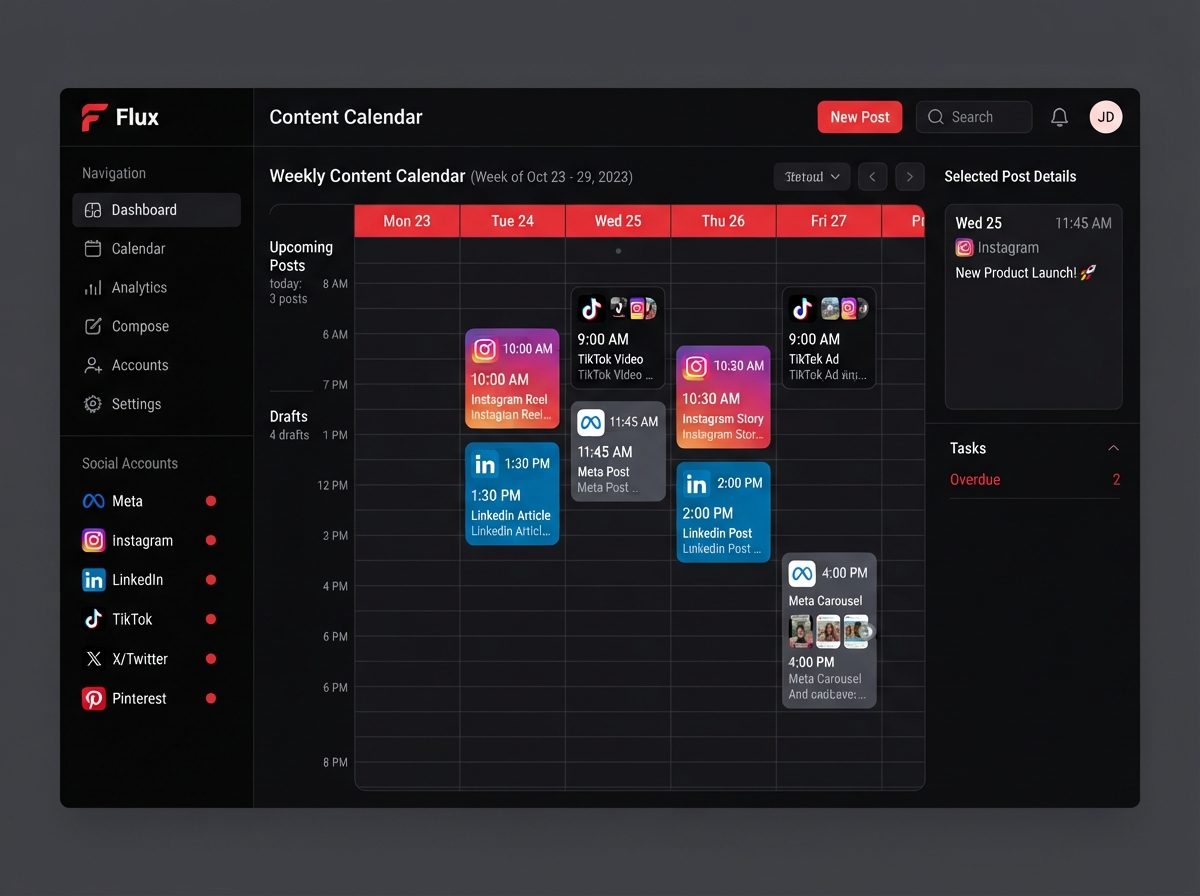
Task: Open the 11:45 AM Meta Post card
Action: pos(618,451)
